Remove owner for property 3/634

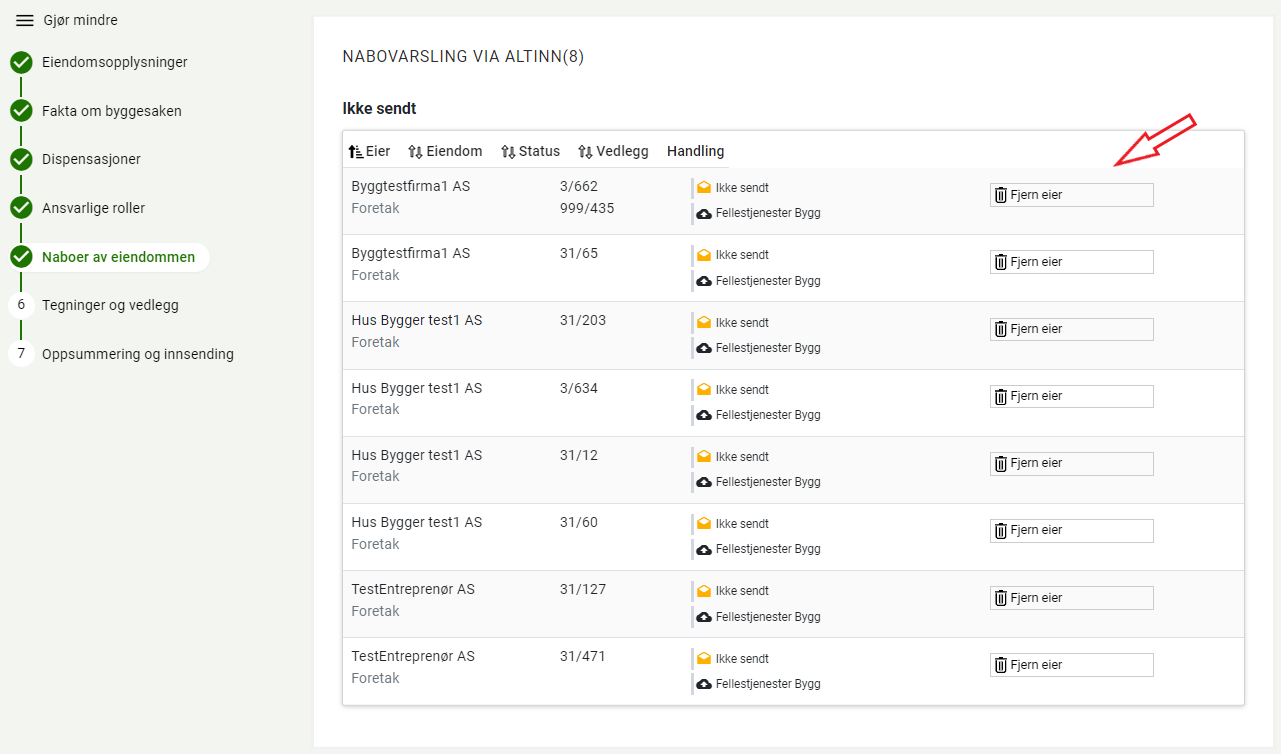[1070, 396]
